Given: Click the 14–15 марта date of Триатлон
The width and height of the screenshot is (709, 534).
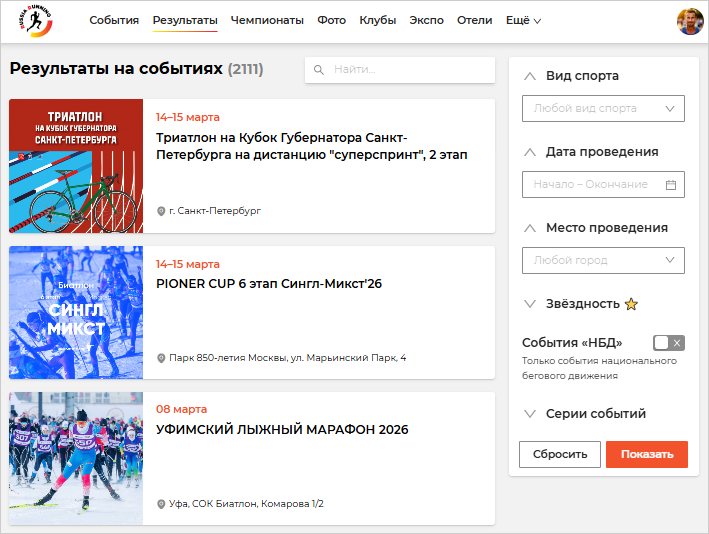Looking at the screenshot, I should click(x=188, y=118).
